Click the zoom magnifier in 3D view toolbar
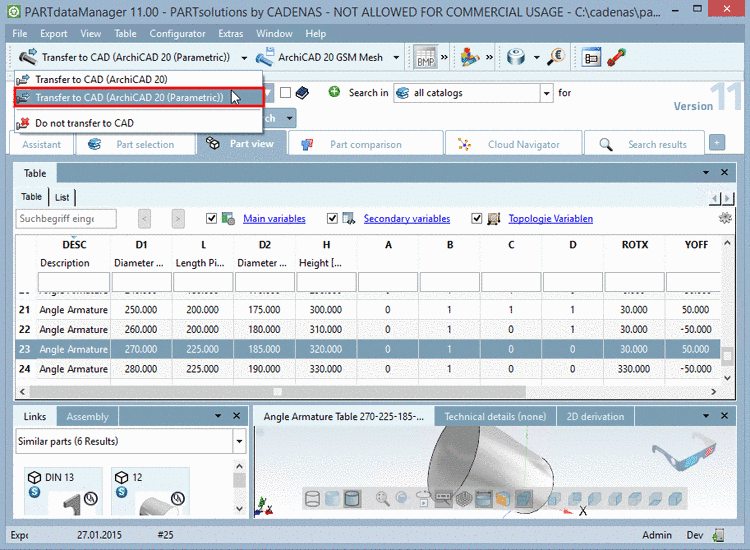750x550 pixels. click(x=382, y=498)
